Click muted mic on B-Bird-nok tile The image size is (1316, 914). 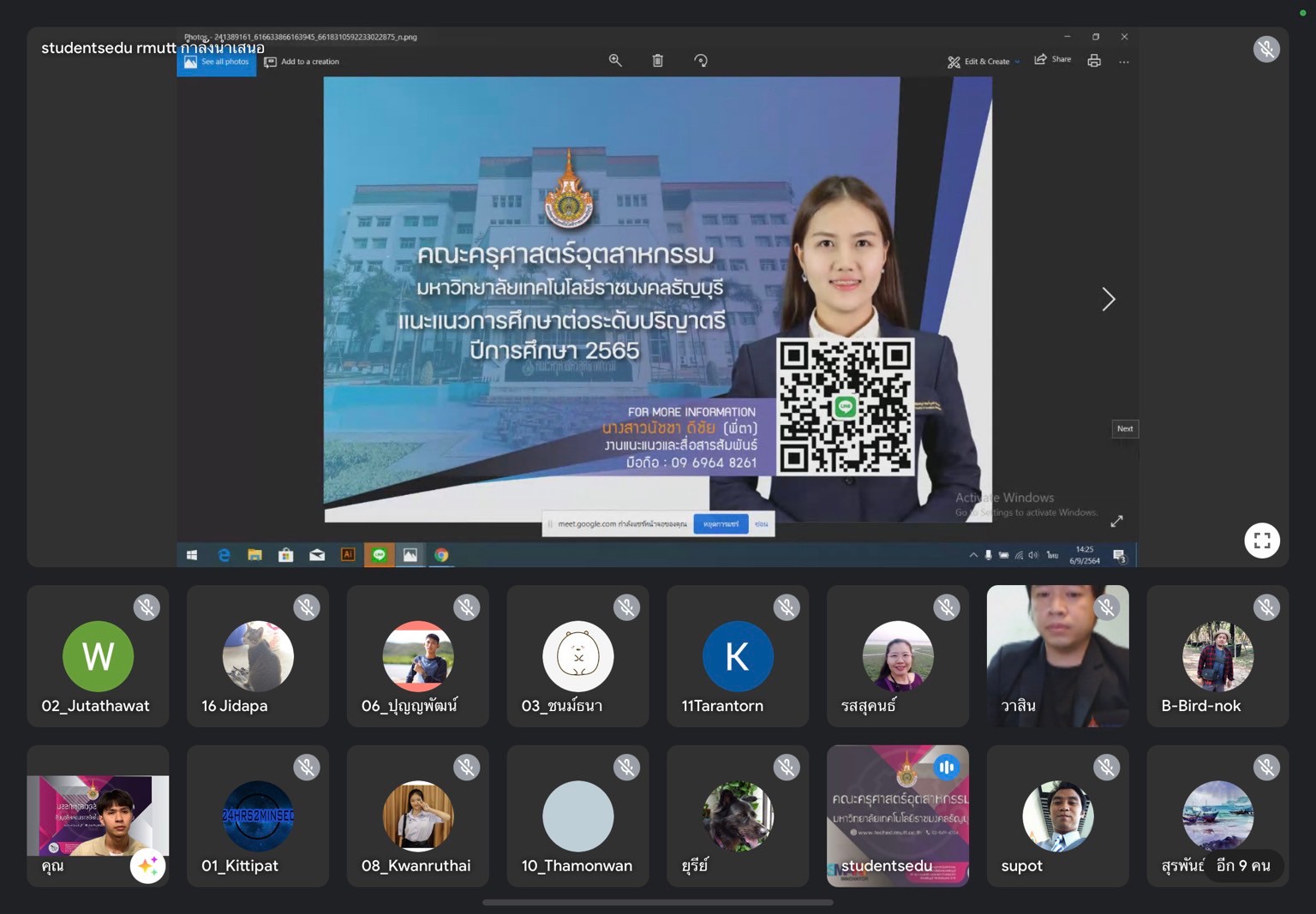coord(1266,607)
